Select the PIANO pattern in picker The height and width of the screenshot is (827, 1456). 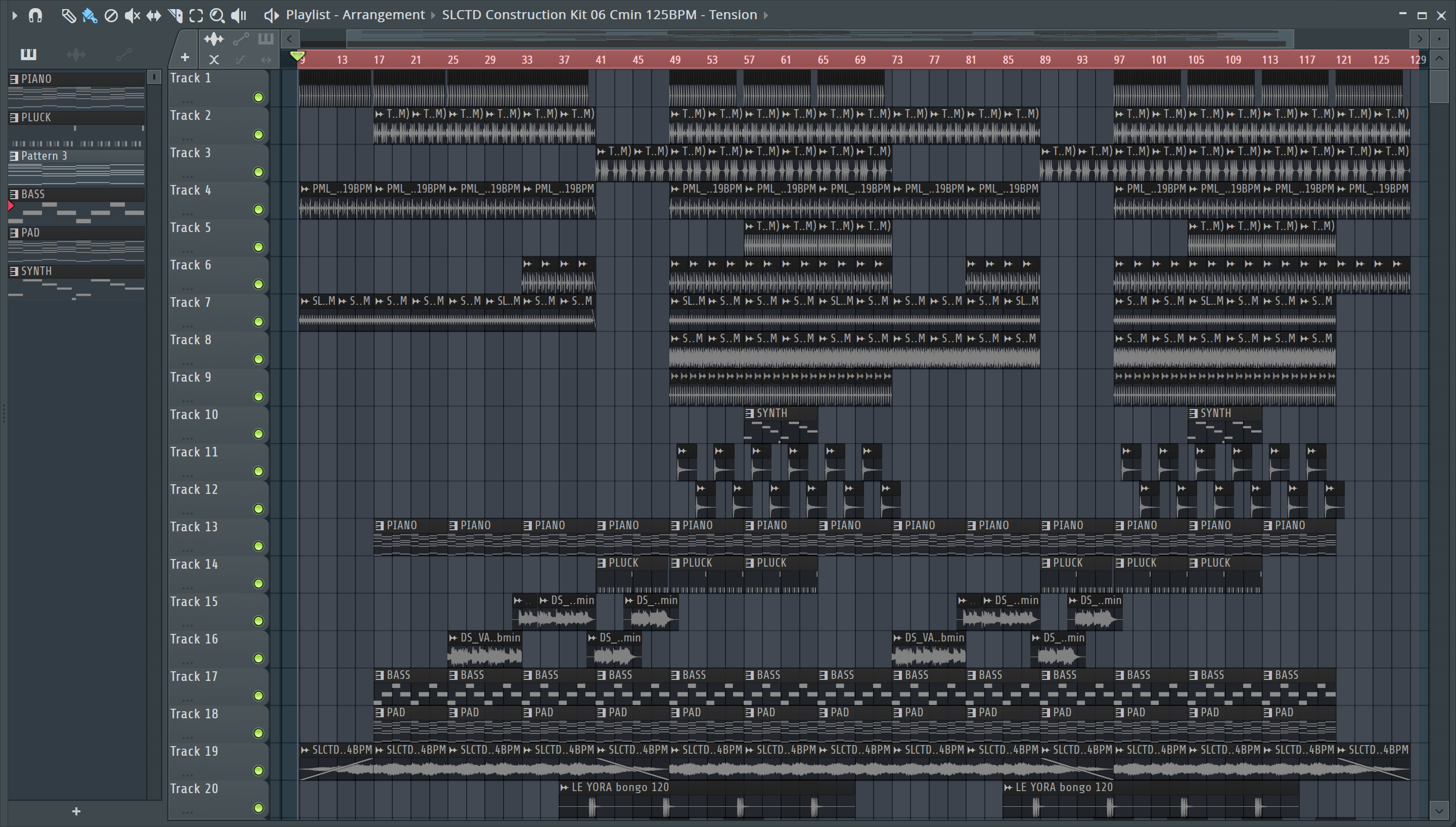click(x=76, y=90)
